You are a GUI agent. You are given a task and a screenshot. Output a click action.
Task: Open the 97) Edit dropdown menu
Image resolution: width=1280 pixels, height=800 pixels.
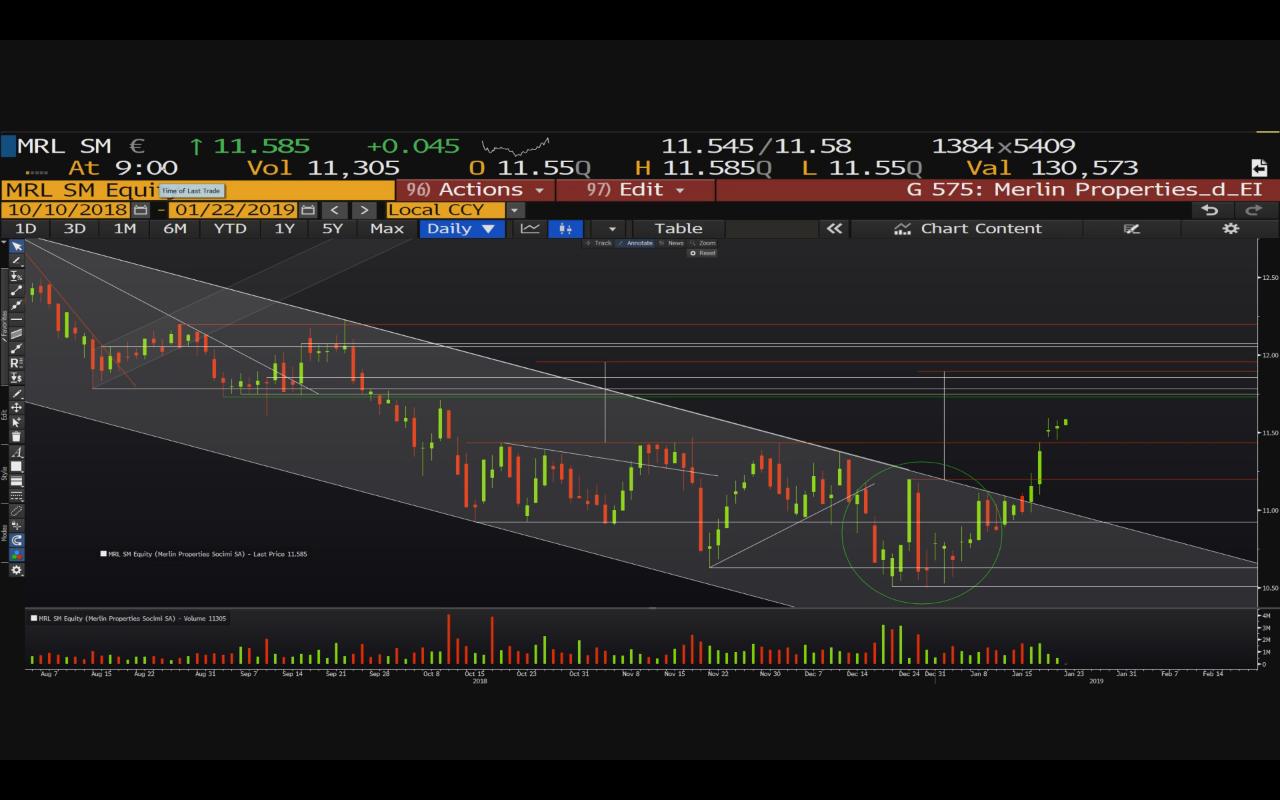coord(636,190)
